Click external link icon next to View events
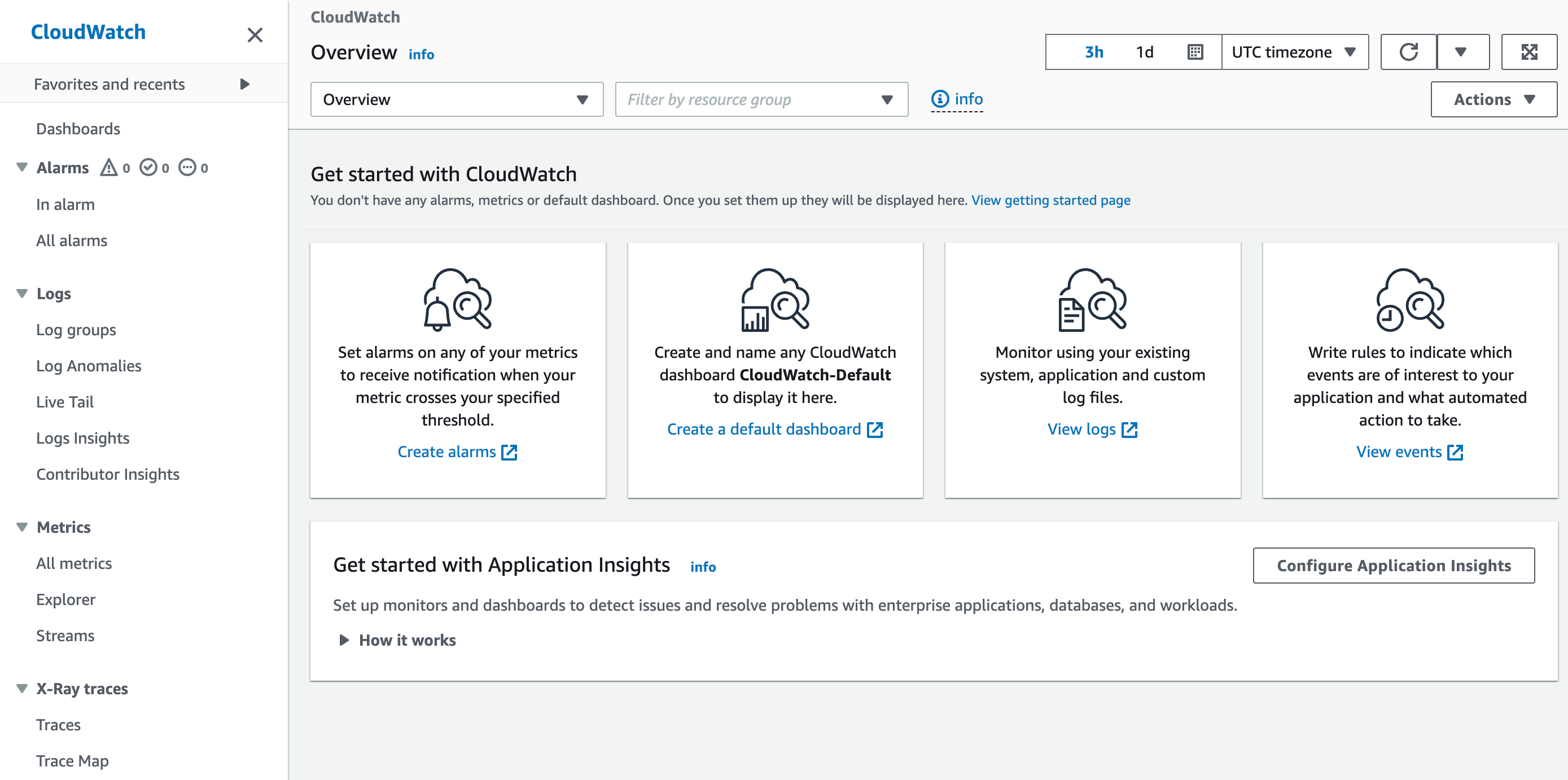Image resolution: width=1568 pixels, height=780 pixels. (1455, 453)
